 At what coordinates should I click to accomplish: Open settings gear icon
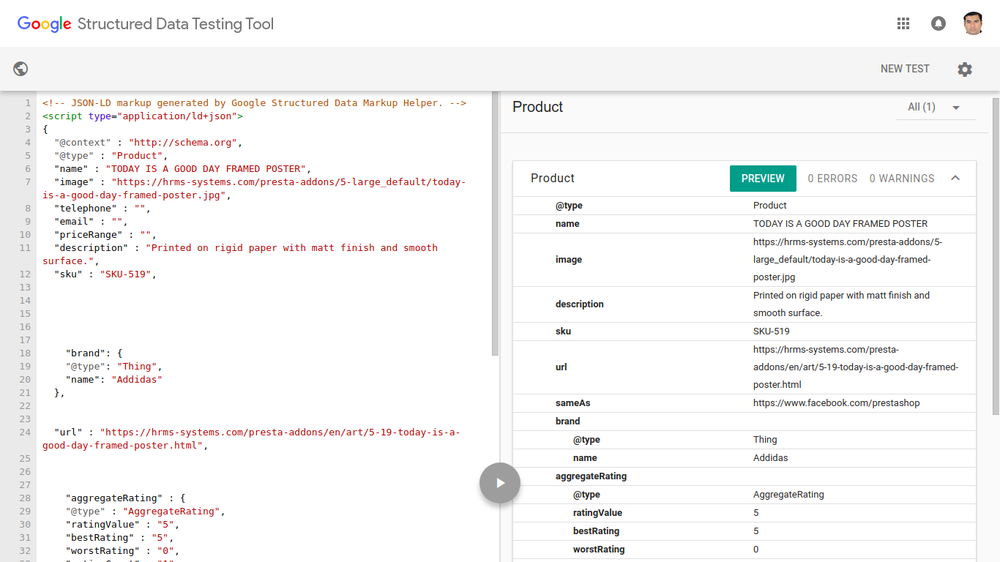(964, 69)
